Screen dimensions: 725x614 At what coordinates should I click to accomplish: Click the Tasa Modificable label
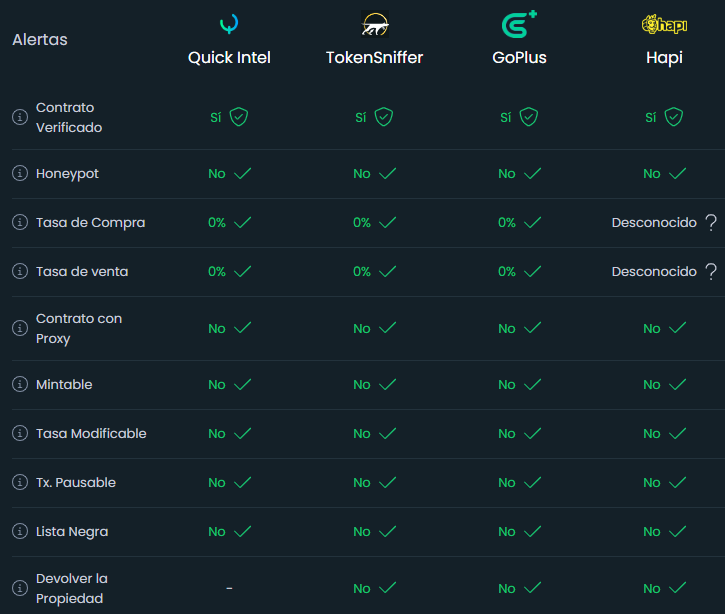(91, 433)
